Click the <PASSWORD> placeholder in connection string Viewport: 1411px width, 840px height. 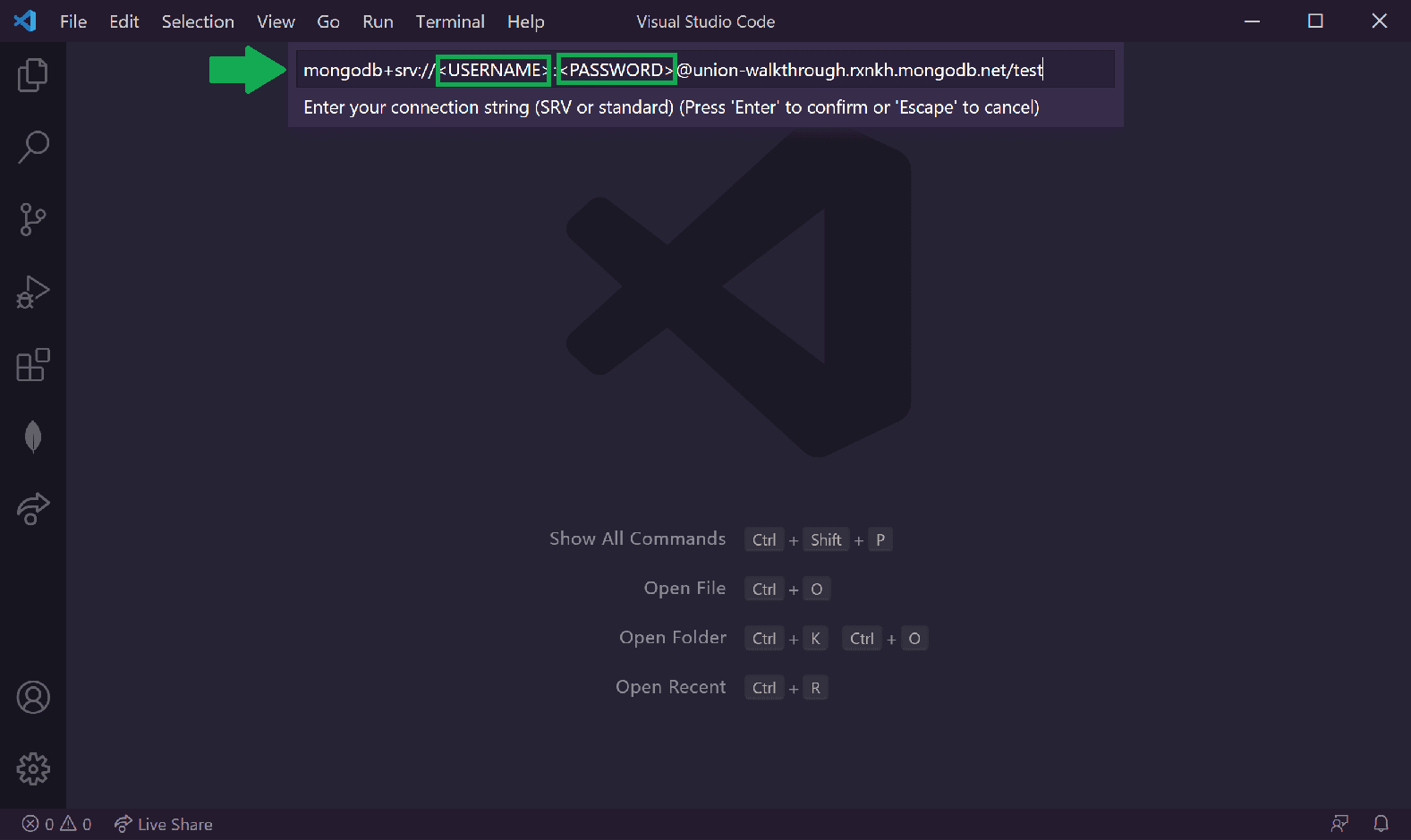pyautogui.click(x=616, y=70)
